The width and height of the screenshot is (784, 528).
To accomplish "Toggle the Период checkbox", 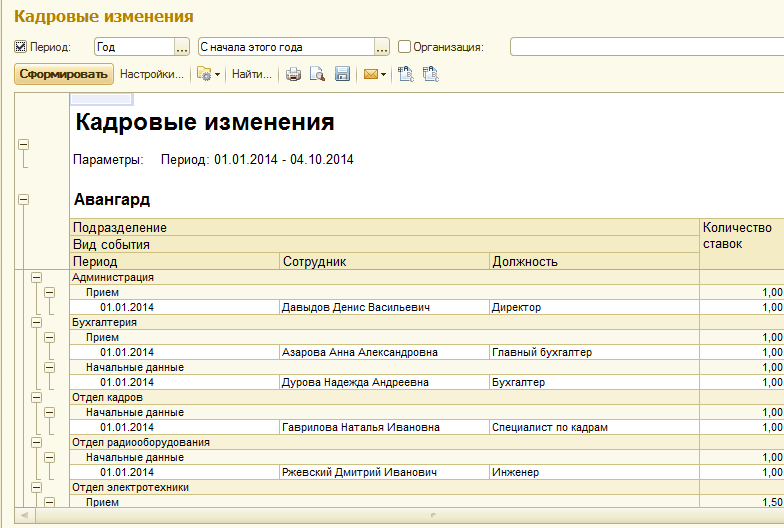I will (x=20, y=46).
